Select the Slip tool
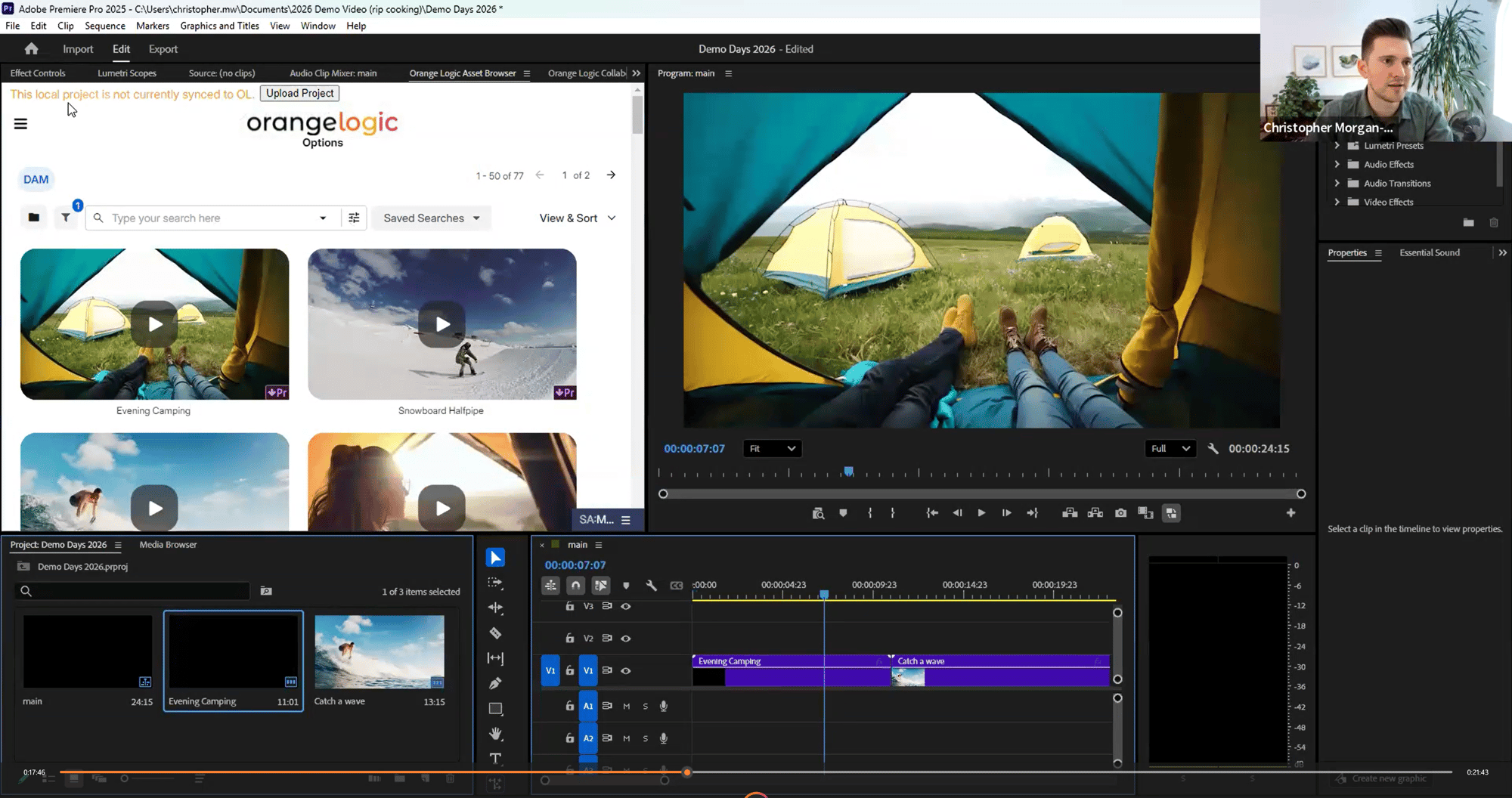Screen dimensions: 1512x798 (x=495, y=658)
